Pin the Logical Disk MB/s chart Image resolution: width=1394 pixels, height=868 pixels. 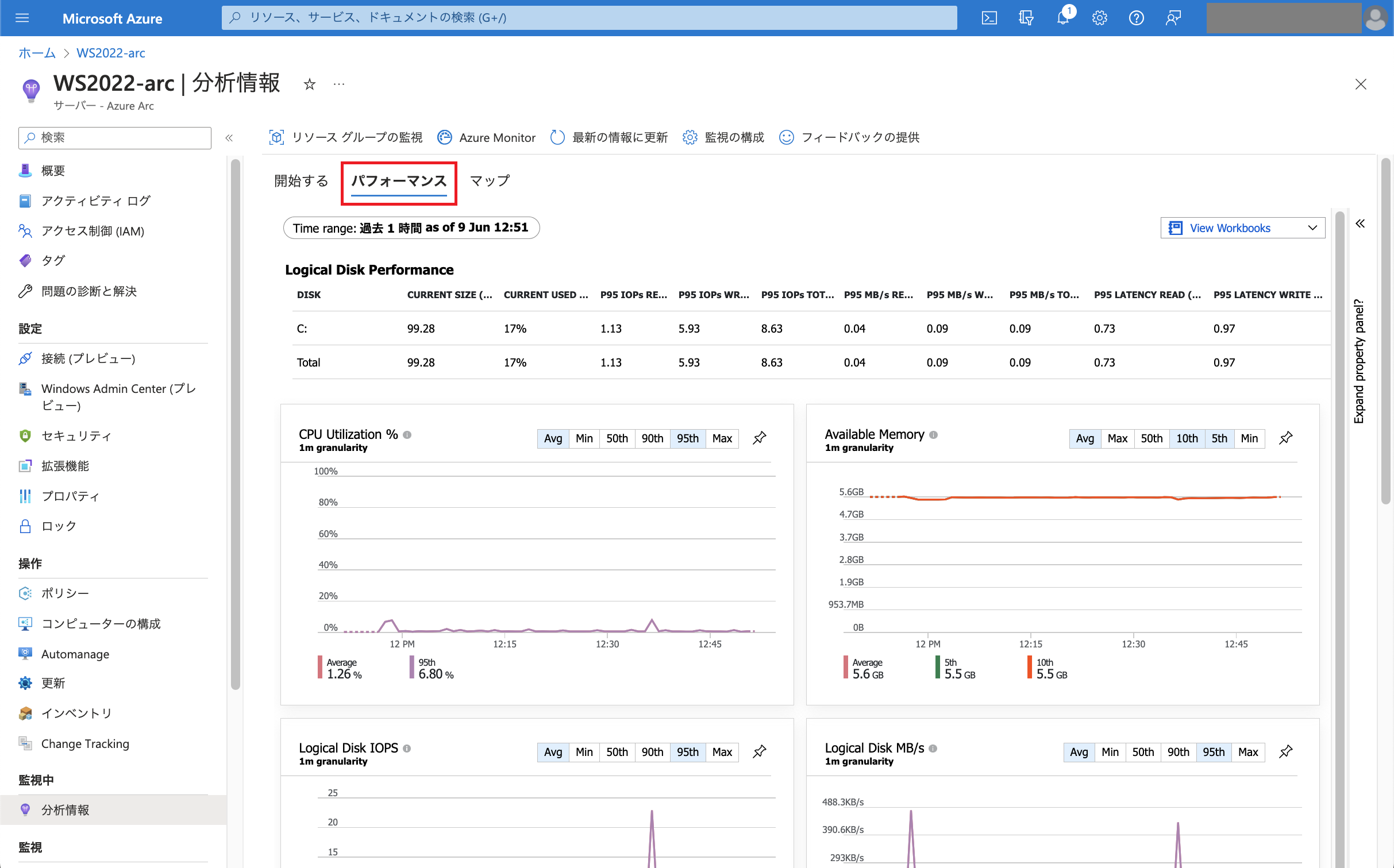(x=1286, y=751)
